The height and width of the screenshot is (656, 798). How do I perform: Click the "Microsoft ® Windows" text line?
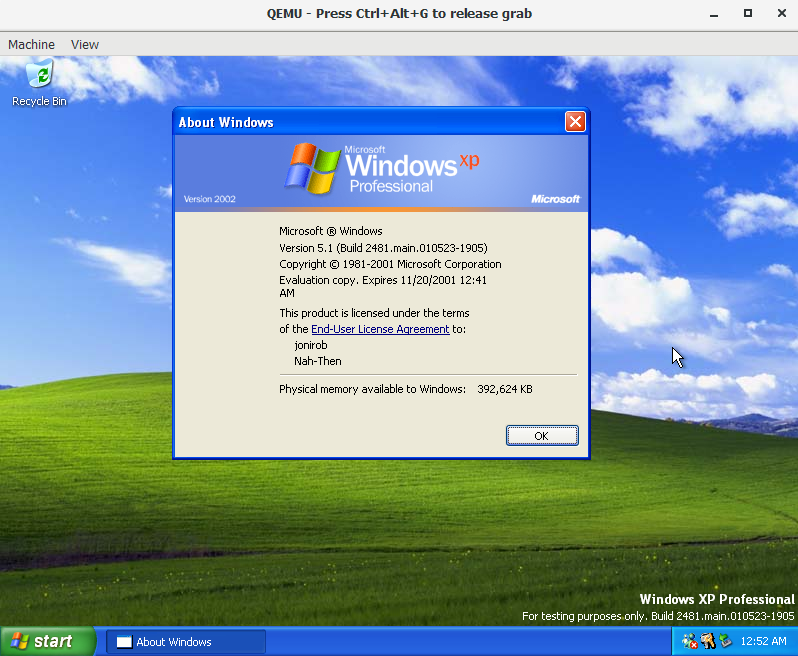pyautogui.click(x=331, y=232)
